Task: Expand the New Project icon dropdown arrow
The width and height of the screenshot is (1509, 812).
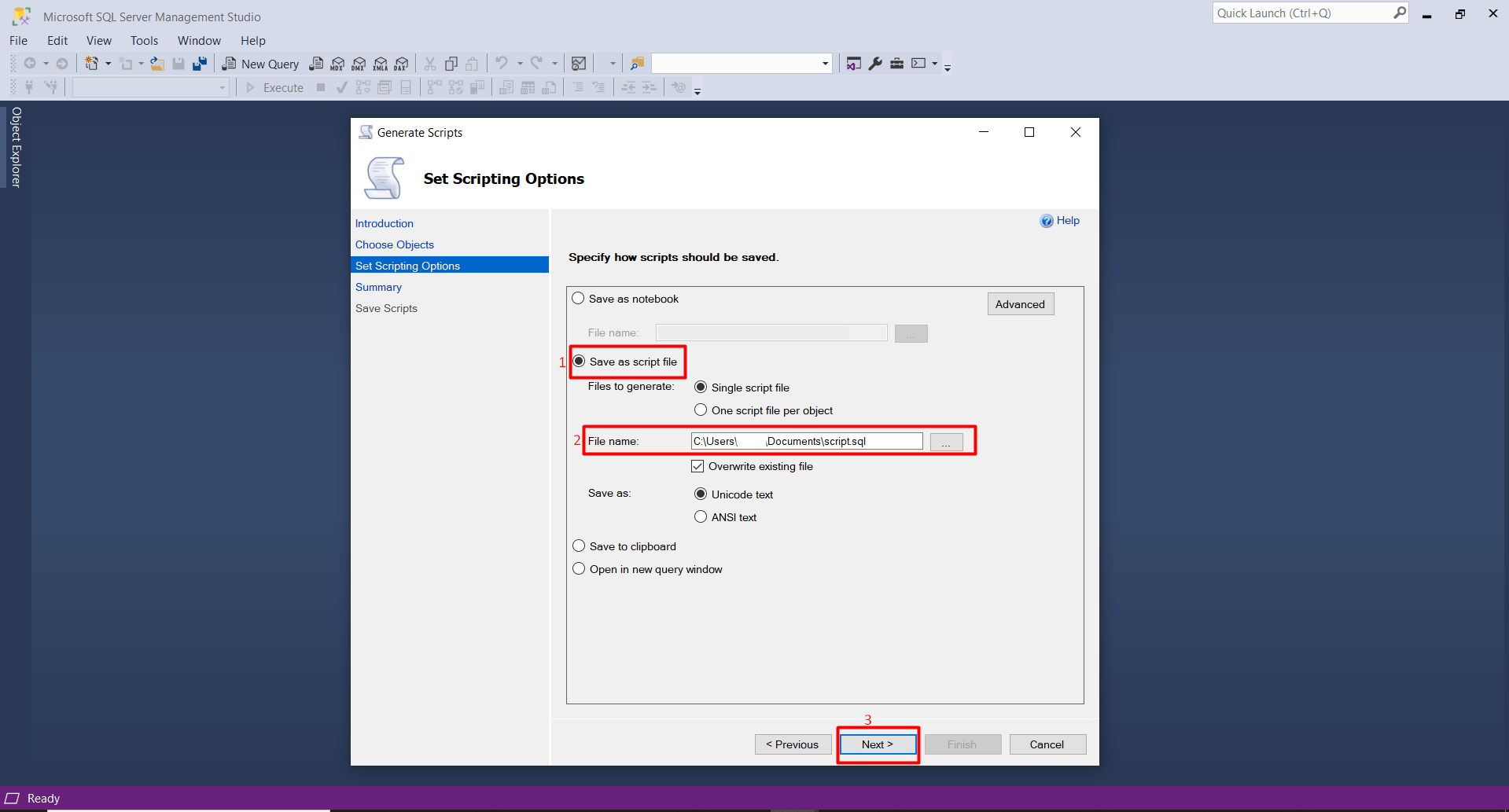Action: [x=108, y=64]
